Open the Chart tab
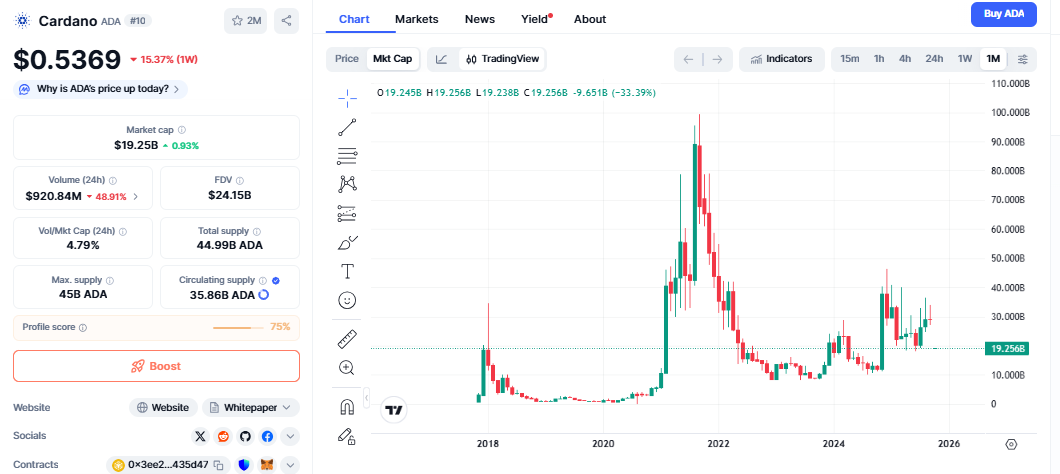This screenshot has width=1060, height=474. click(x=354, y=19)
